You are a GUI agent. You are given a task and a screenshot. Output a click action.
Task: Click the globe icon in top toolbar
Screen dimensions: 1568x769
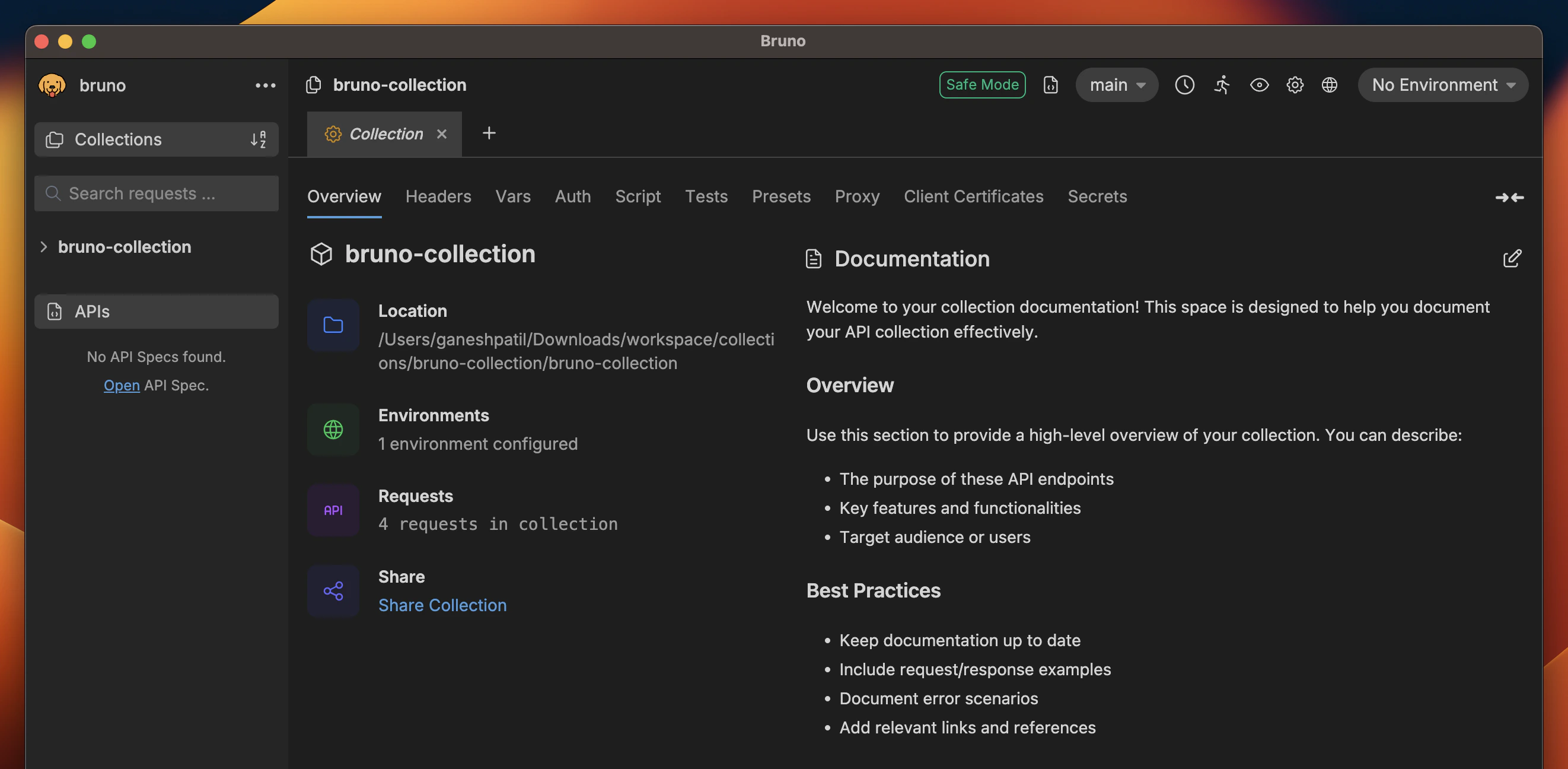1330,85
